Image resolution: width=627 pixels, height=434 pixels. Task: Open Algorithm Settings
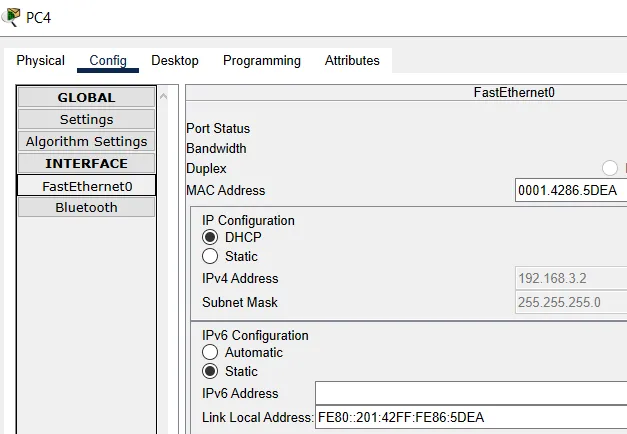[86, 142]
